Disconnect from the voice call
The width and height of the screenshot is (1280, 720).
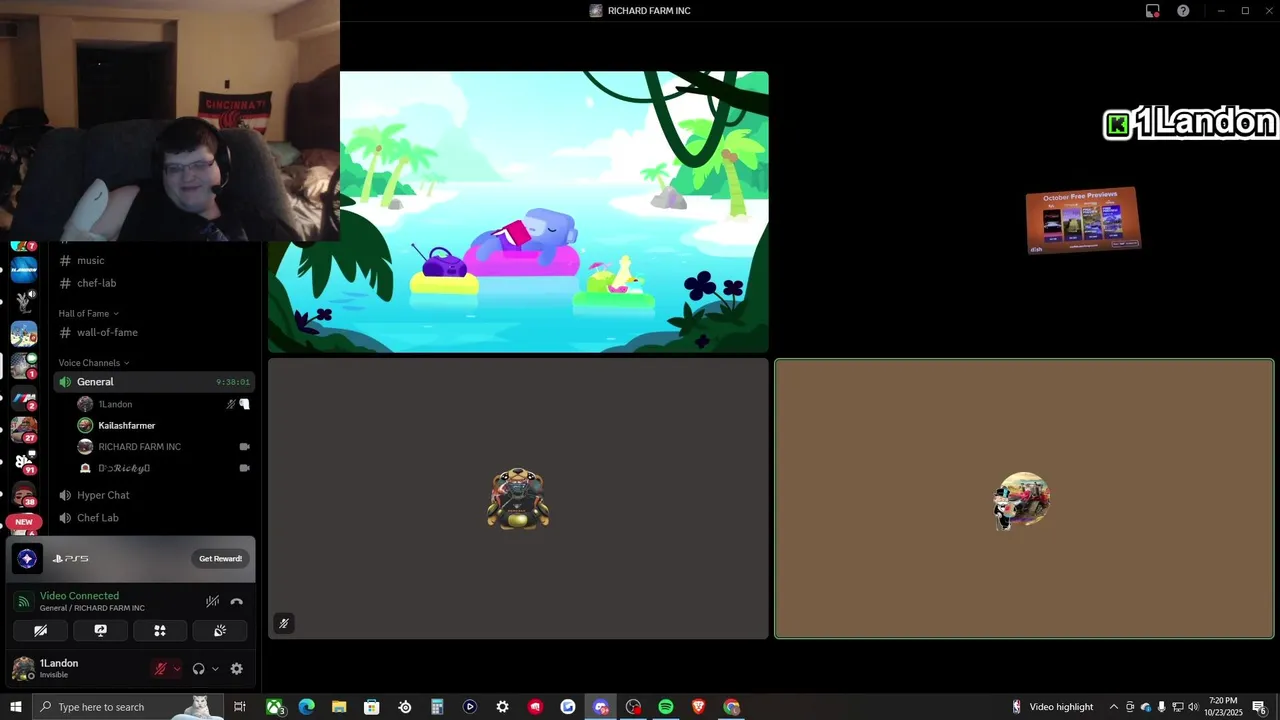click(237, 601)
